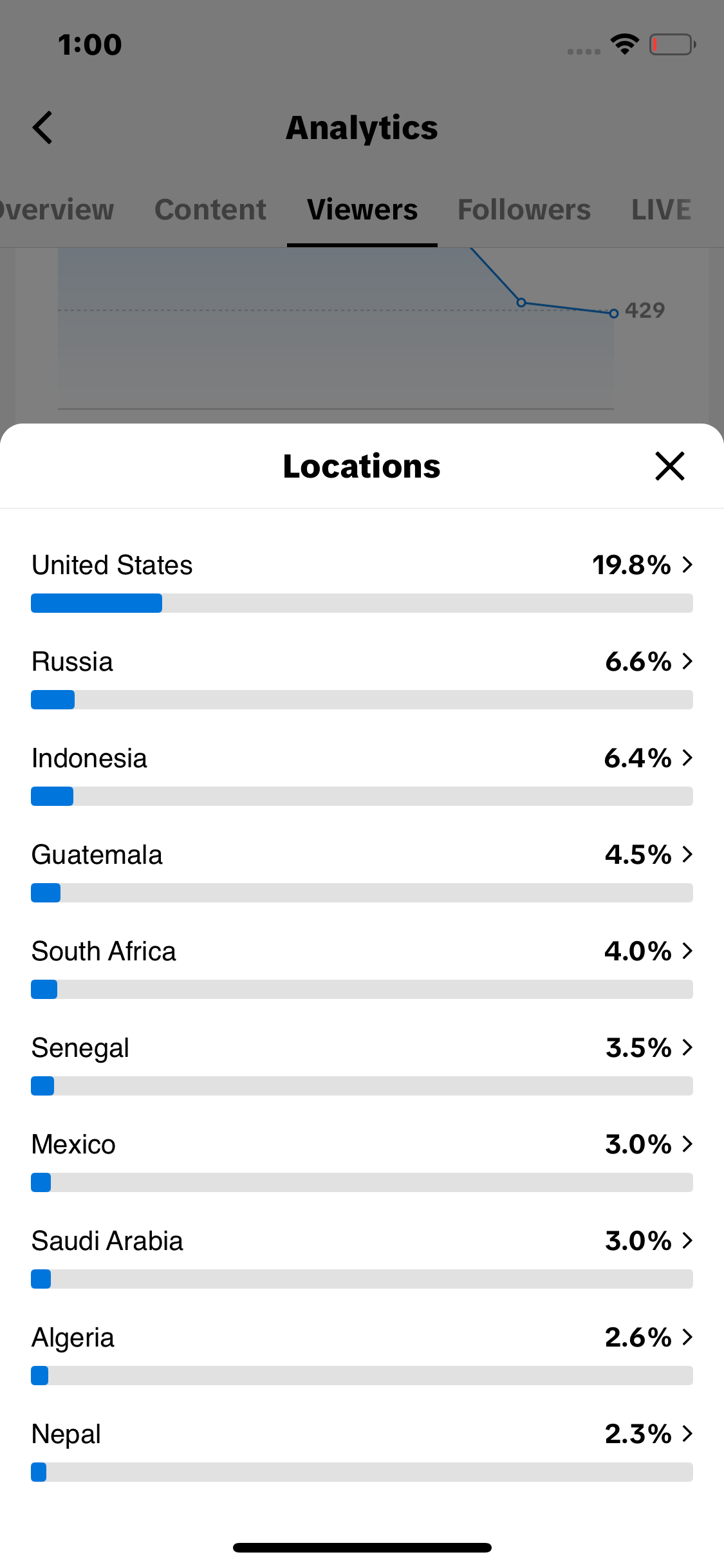The height and width of the screenshot is (1568, 724).
Task: Tap the Saudi Arabia row label
Action: 107,1241
